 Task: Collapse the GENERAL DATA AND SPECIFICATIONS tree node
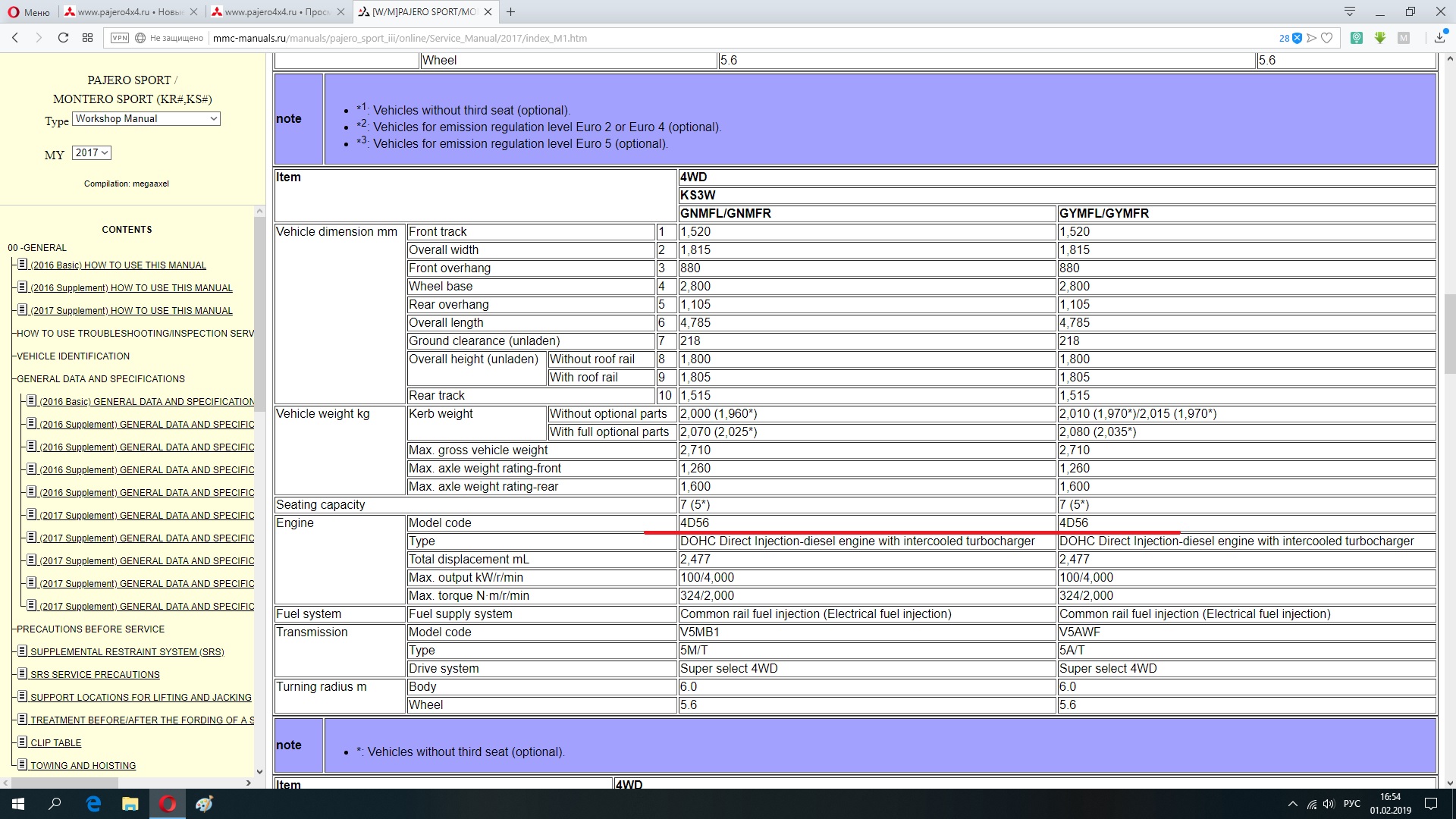tap(100, 379)
